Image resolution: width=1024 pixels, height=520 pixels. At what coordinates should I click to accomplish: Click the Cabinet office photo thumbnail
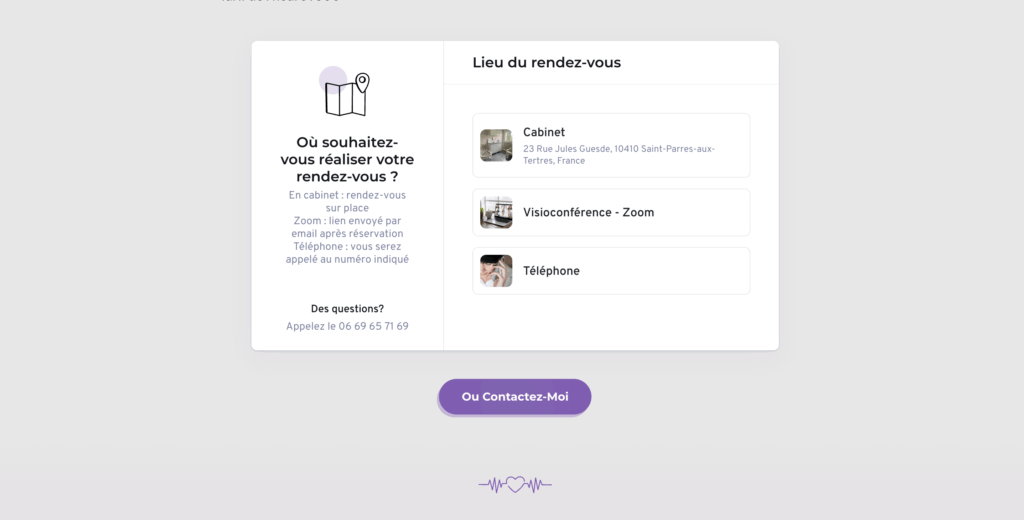(x=496, y=145)
